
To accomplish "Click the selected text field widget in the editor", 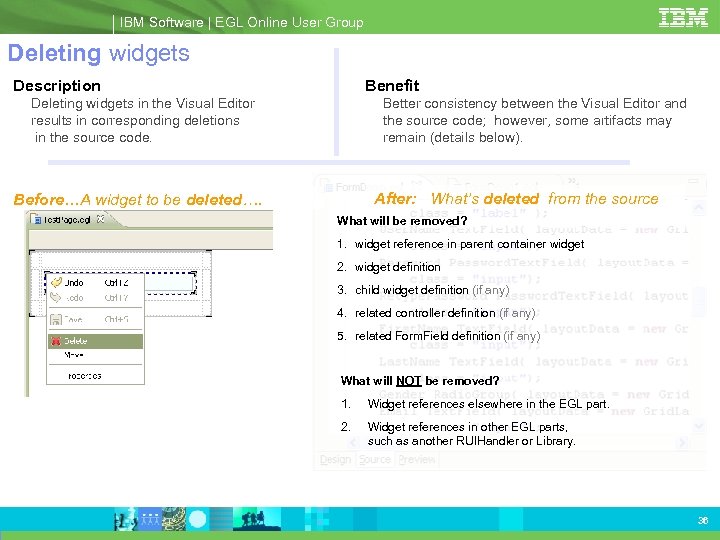I will point(170,283).
